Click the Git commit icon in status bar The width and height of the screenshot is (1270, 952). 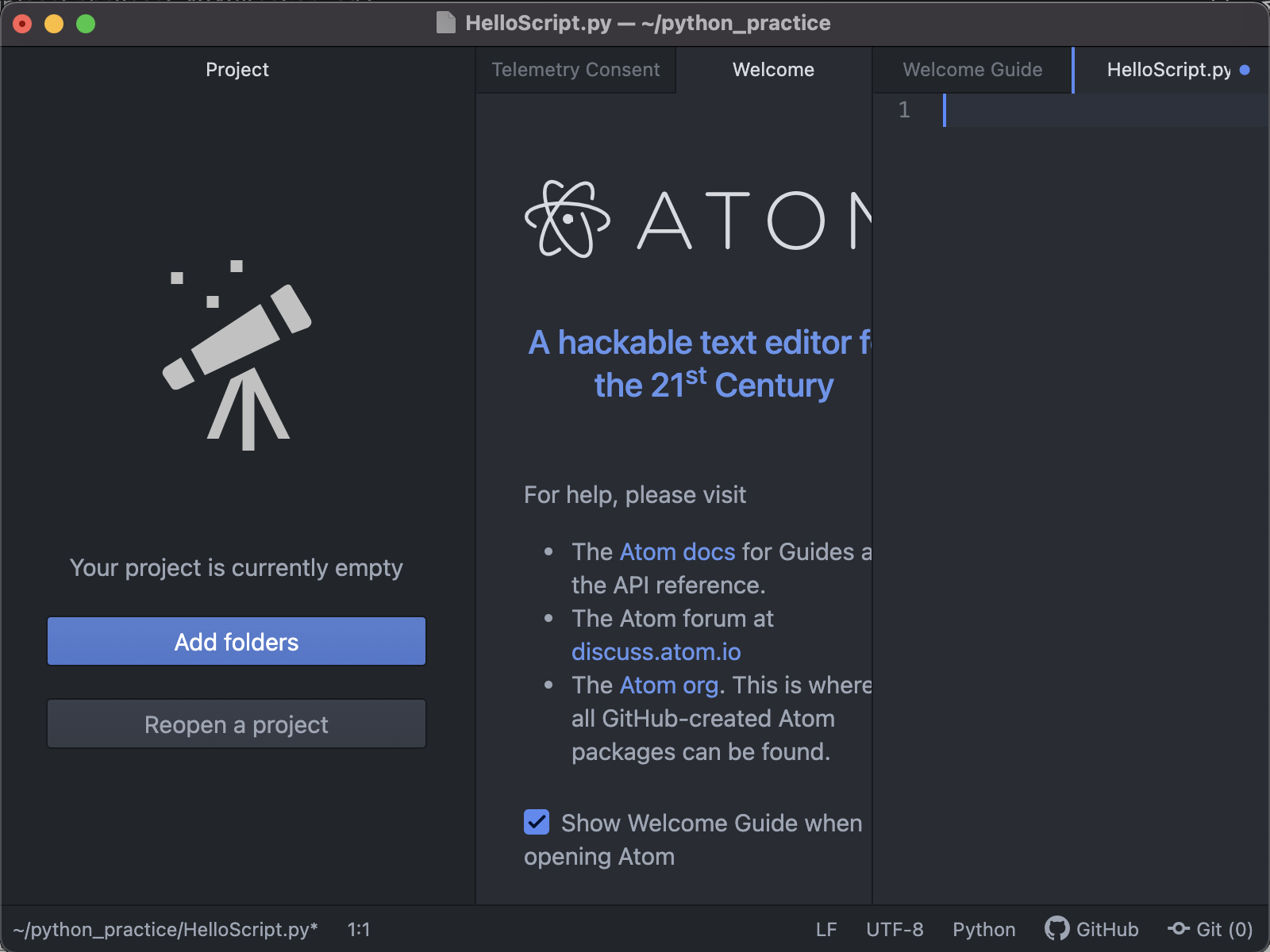point(1178,928)
